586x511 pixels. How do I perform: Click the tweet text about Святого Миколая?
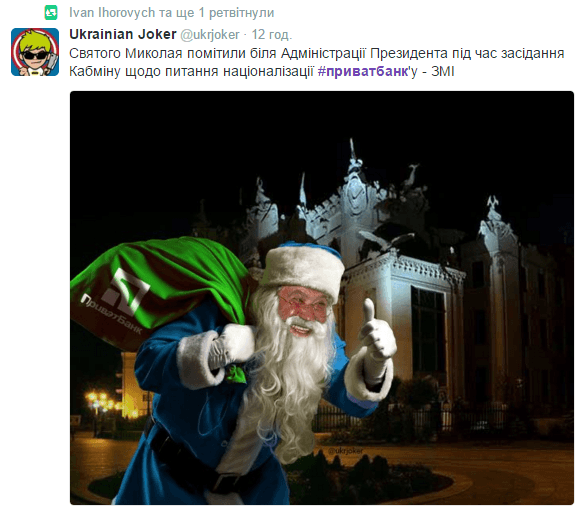point(316,62)
